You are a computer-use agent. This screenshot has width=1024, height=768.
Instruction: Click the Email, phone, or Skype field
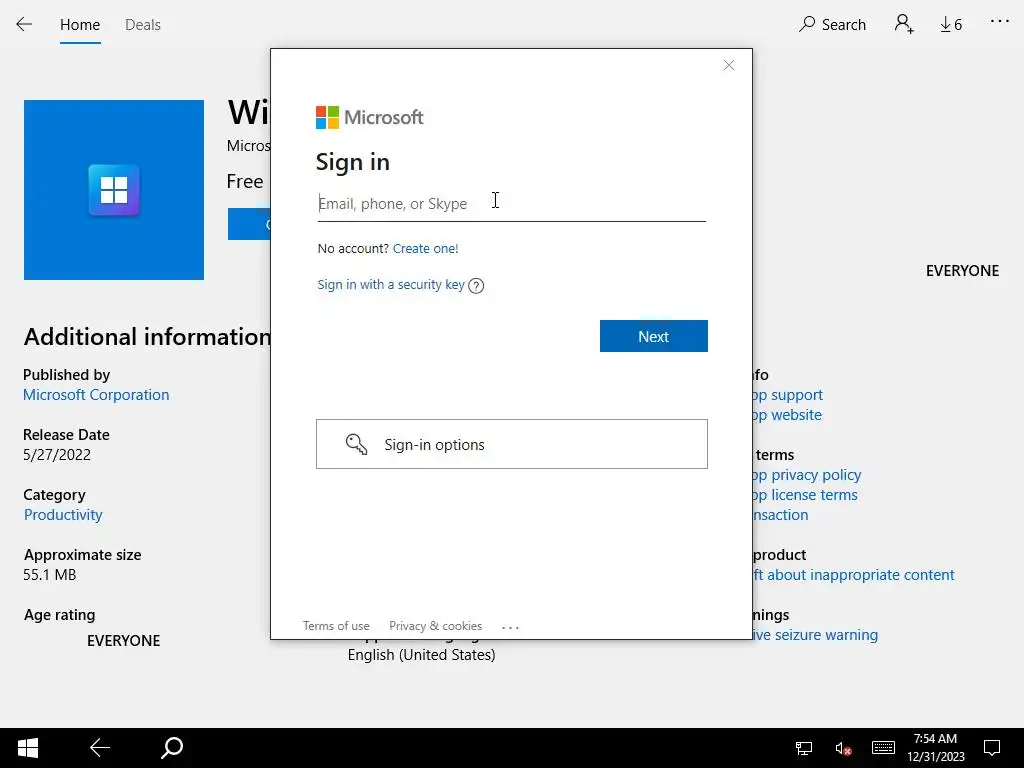pyautogui.click(x=511, y=204)
